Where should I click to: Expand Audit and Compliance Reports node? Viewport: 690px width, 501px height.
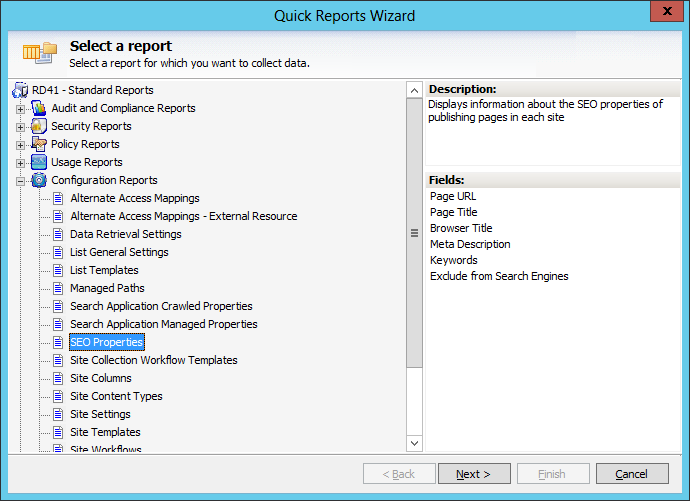(x=20, y=109)
